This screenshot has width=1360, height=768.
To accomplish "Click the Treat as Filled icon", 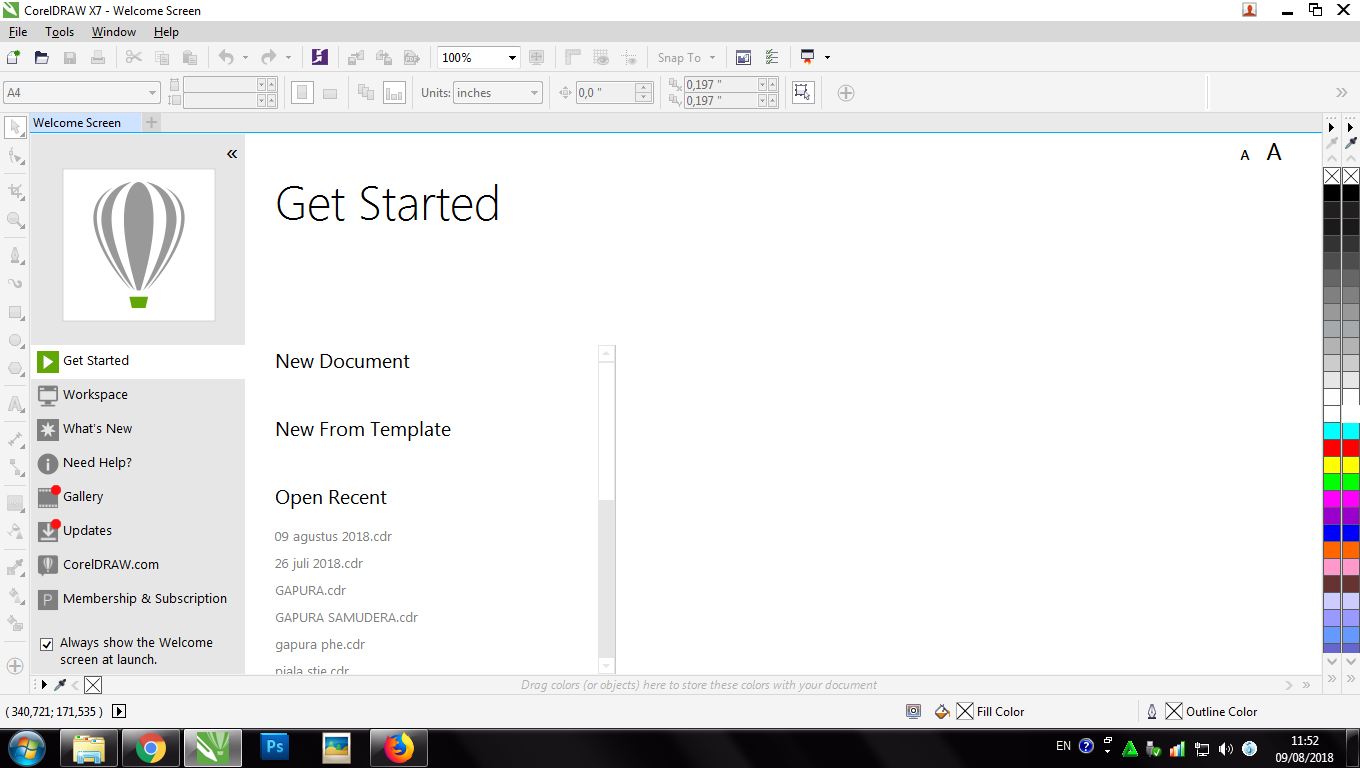I will [x=801, y=92].
